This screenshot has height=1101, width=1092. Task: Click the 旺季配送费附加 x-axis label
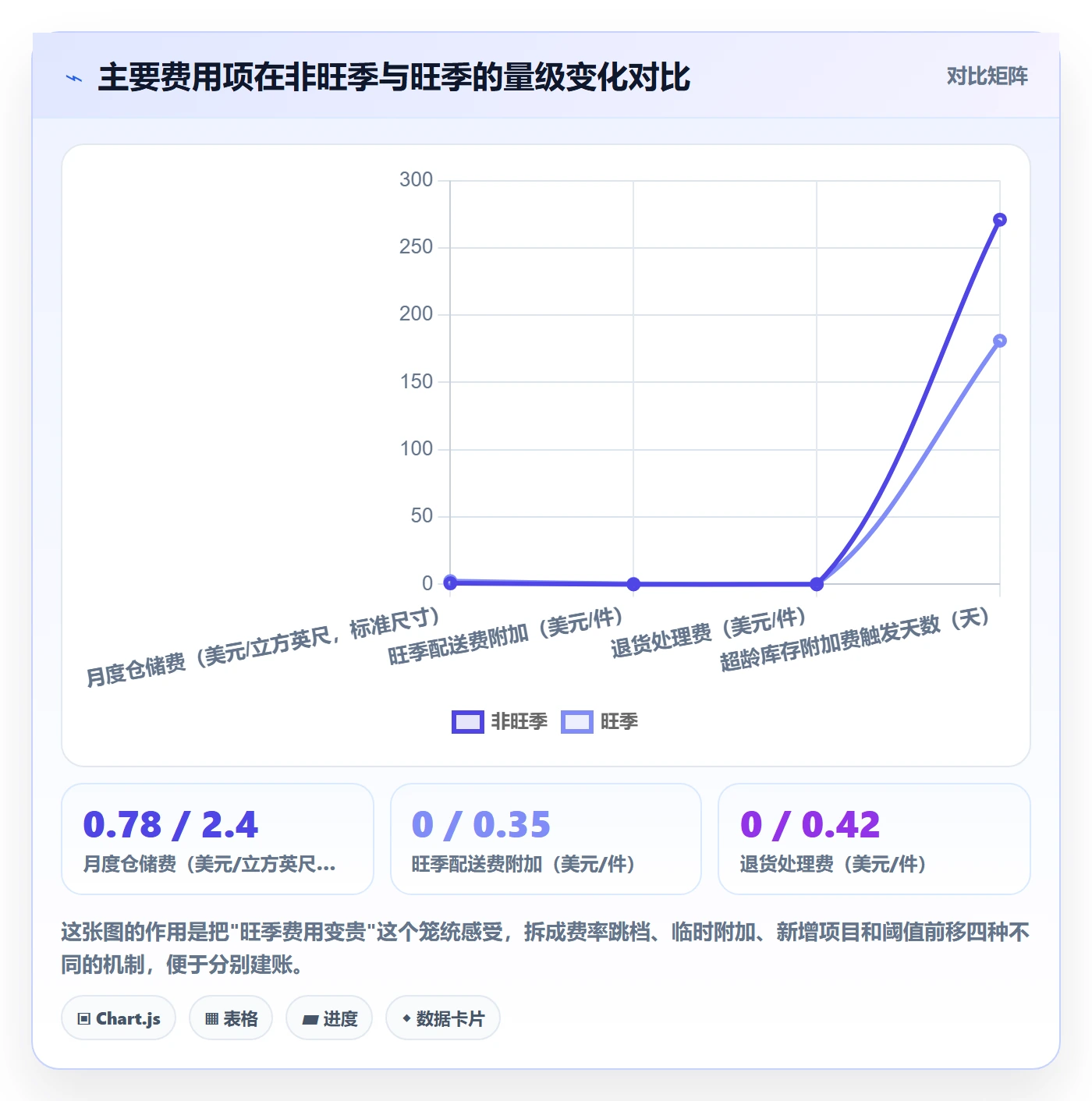pyautogui.click(x=505, y=635)
